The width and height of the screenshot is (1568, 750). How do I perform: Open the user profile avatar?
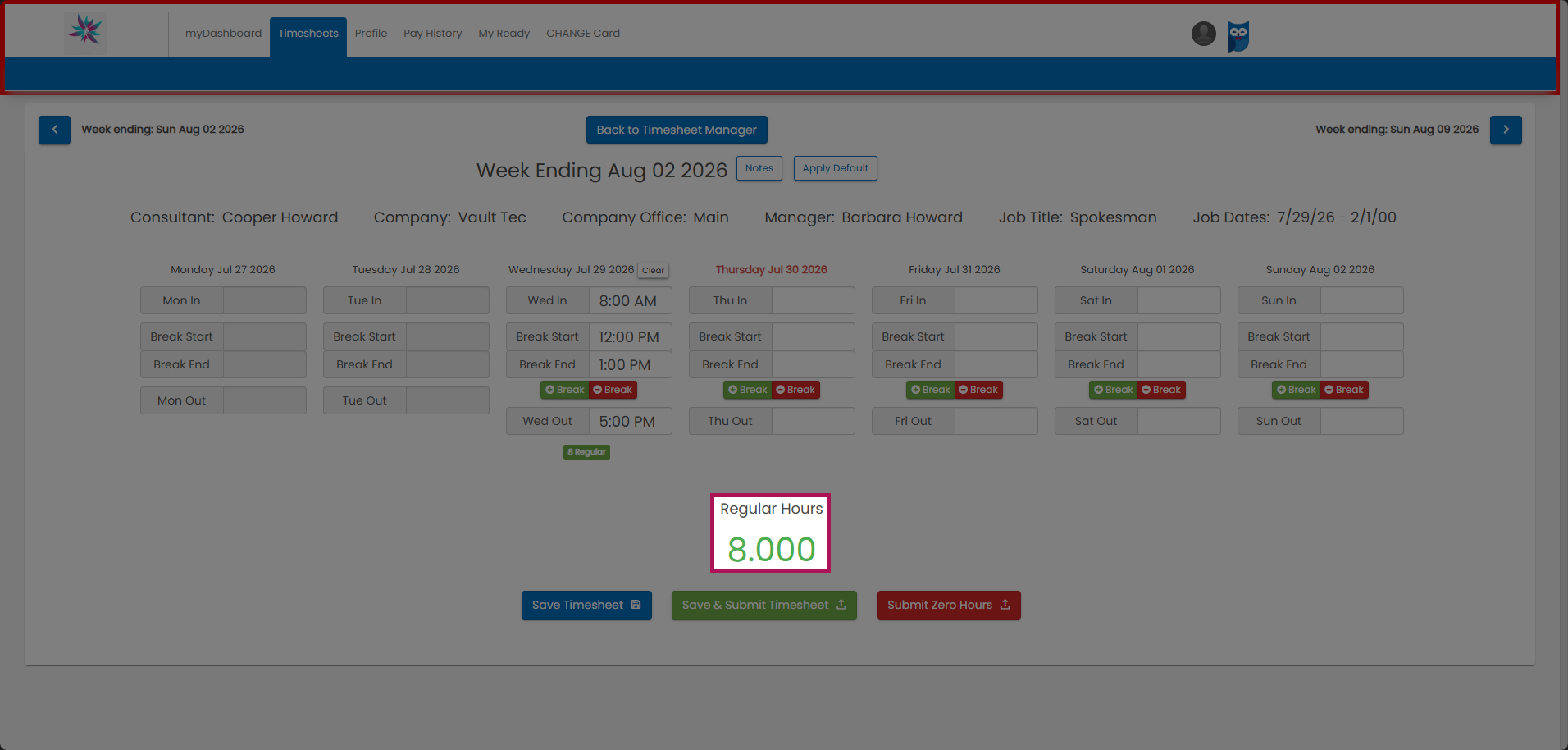click(x=1203, y=34)
